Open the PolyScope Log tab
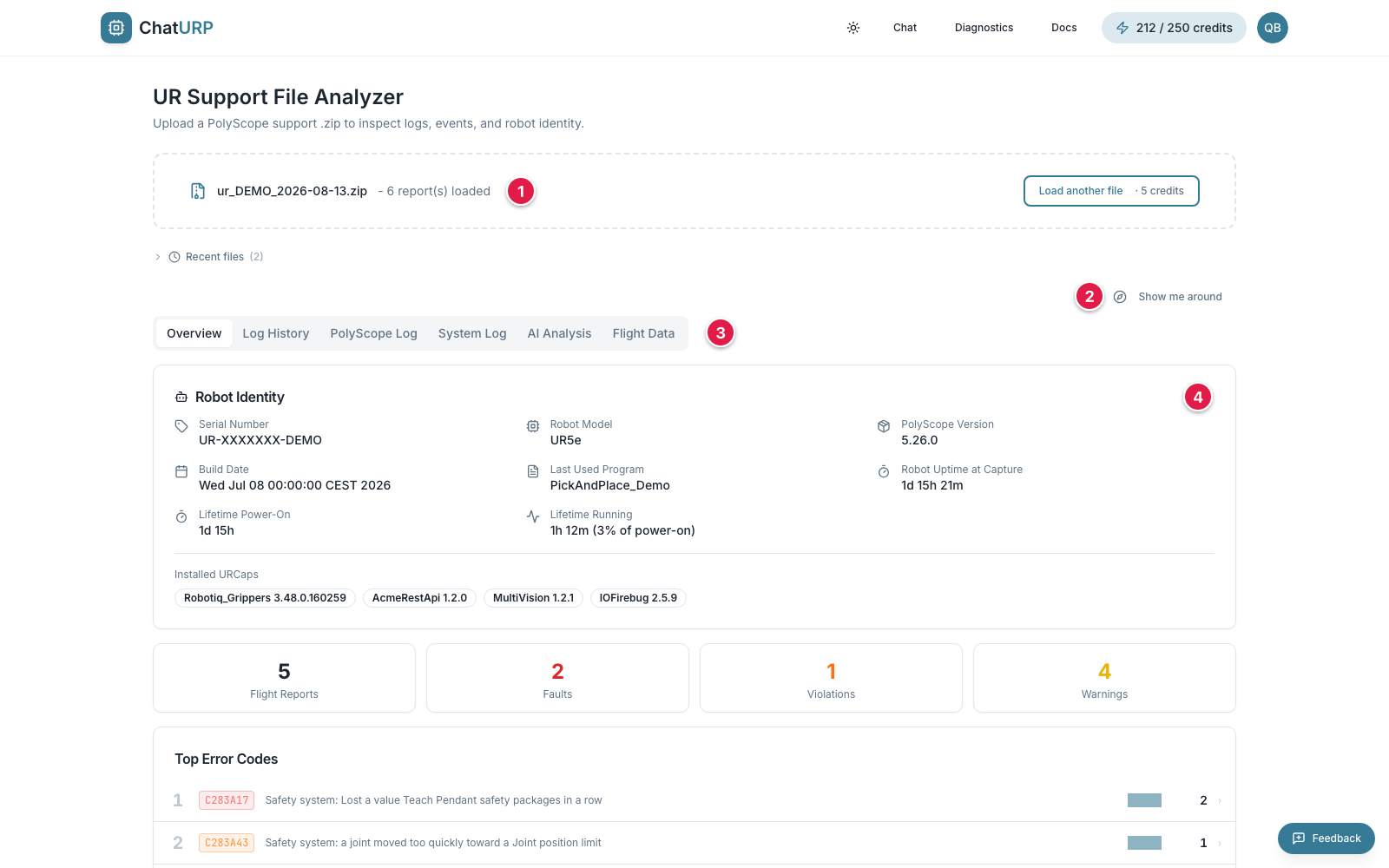Viewport: 1389px width, 868px height. click(x=373, y=333)
